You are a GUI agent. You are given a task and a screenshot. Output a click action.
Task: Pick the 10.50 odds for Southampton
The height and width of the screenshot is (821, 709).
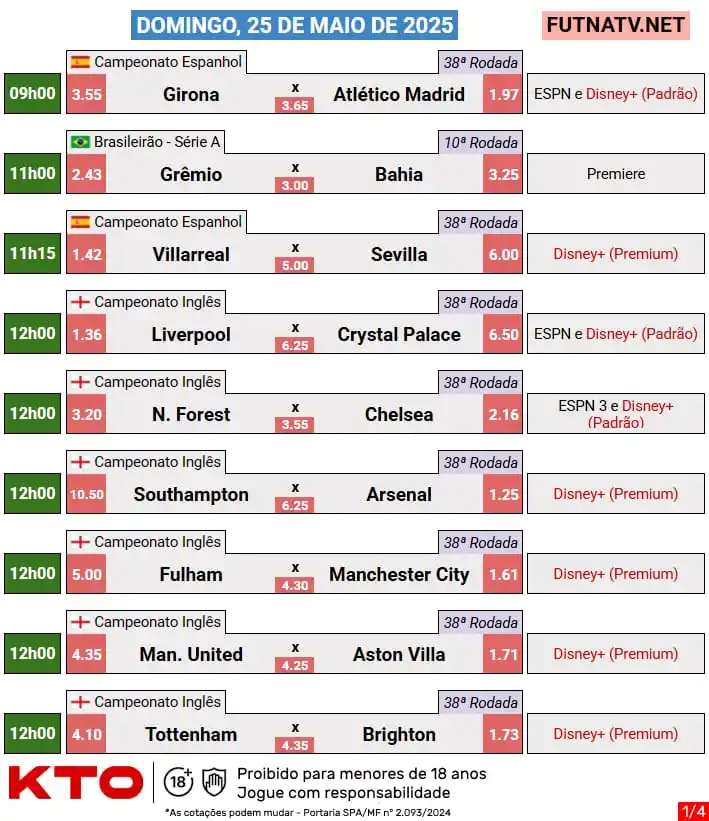pyautogui.click(x=86, y=494)
